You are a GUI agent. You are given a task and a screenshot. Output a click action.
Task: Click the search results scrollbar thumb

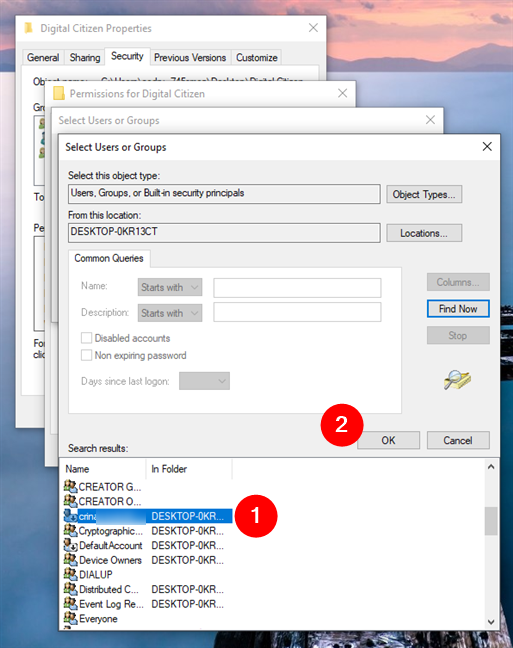coord(491,521)
